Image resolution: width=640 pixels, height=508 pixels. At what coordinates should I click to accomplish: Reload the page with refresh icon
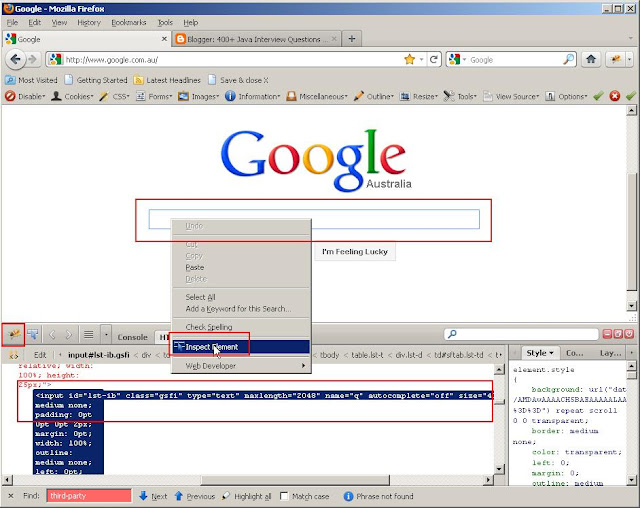point(433,60)
